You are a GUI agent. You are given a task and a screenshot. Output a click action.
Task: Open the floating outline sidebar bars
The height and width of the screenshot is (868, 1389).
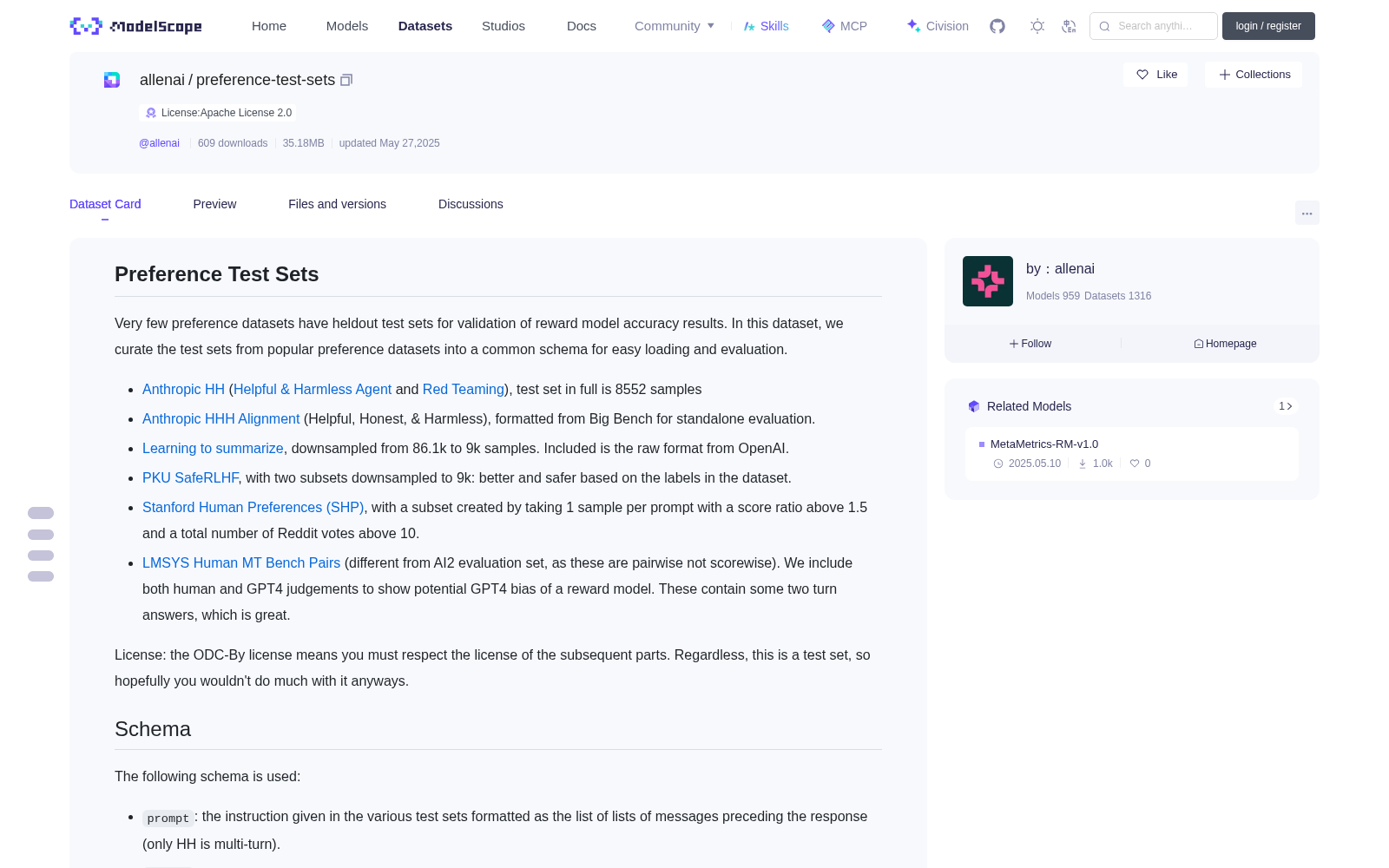(41, 544)
